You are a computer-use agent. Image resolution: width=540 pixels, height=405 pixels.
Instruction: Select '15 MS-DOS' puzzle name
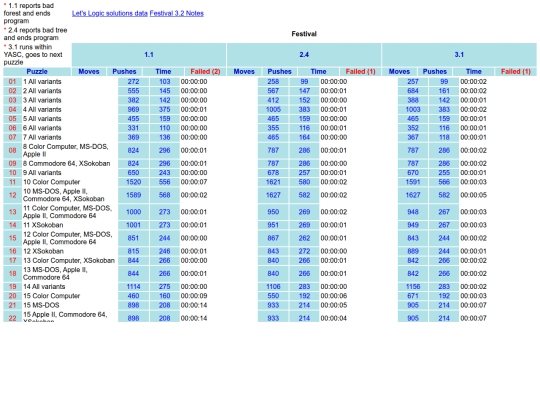(x=41, y=305)
